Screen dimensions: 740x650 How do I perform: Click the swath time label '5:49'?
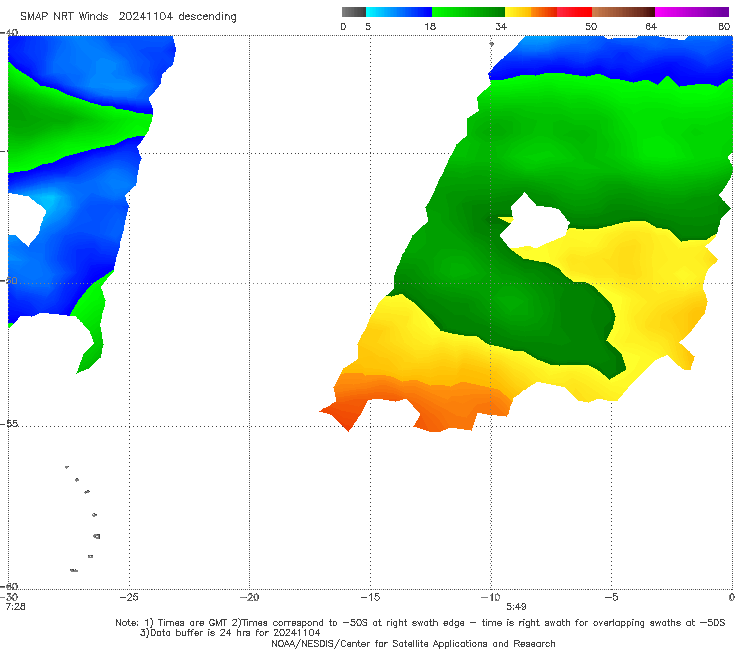click(x=516, y=607)
